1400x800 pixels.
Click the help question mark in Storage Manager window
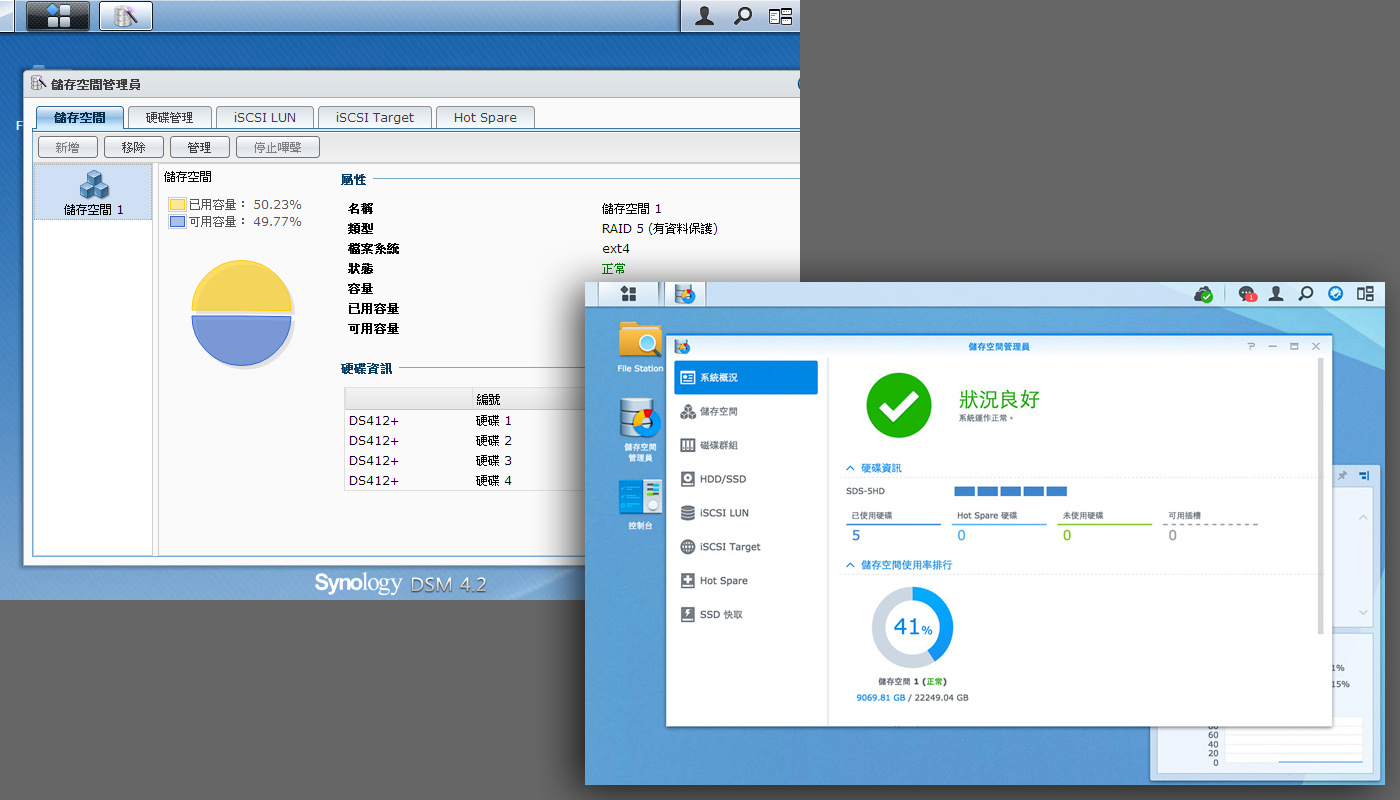[x=1251, y=346]
